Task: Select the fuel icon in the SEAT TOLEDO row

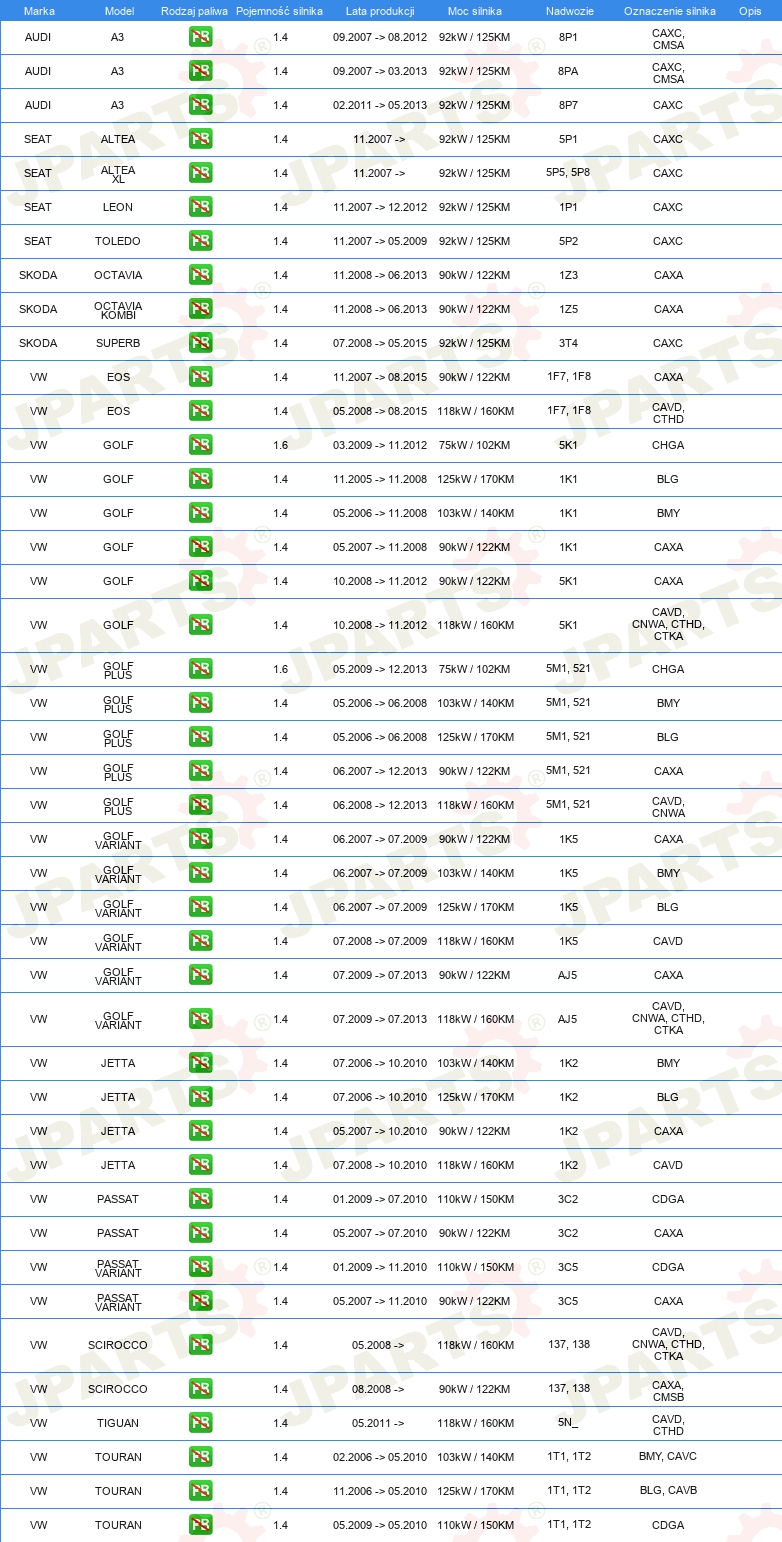Action: point(200,241)
